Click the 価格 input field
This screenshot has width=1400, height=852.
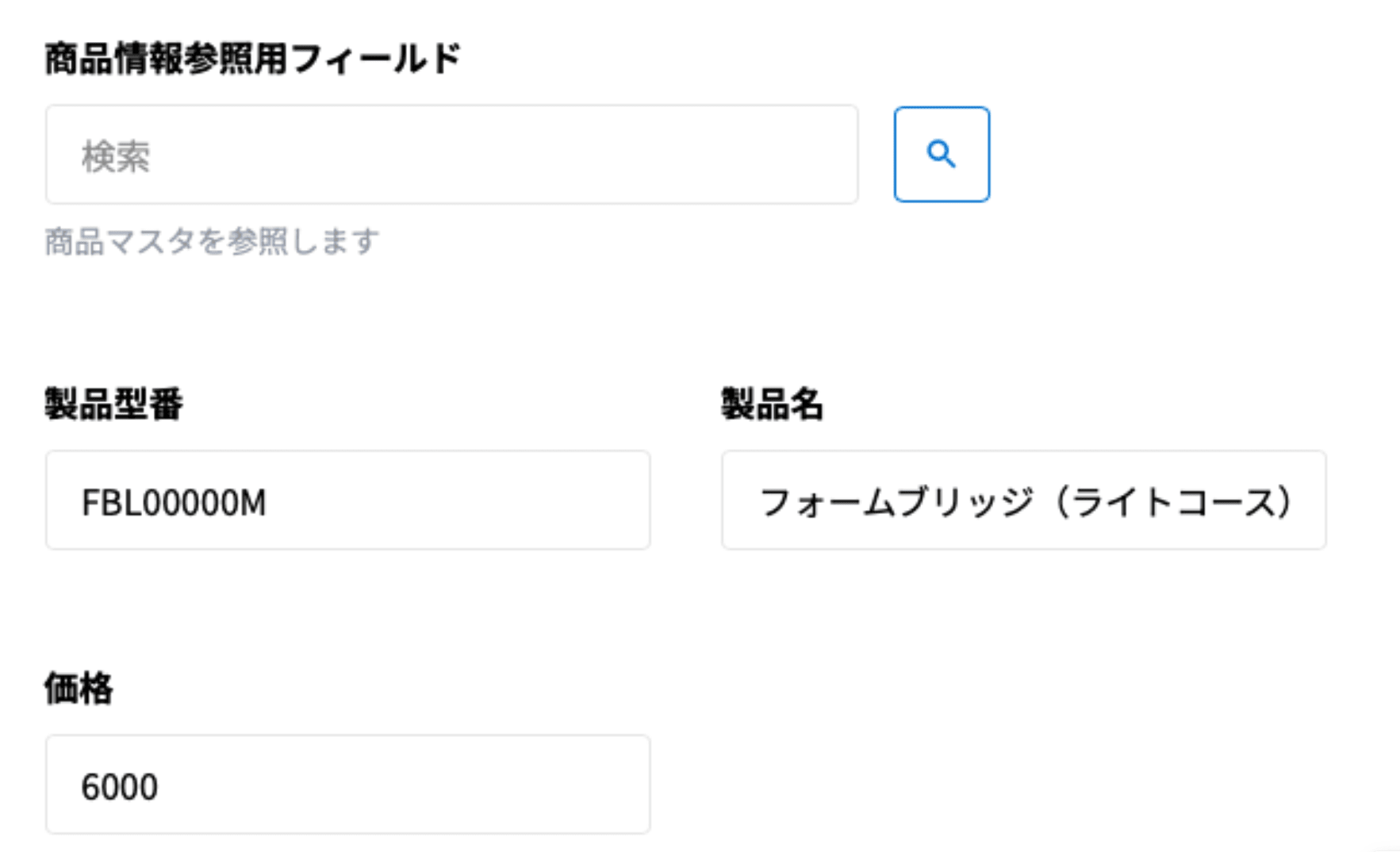pos(347,785)
